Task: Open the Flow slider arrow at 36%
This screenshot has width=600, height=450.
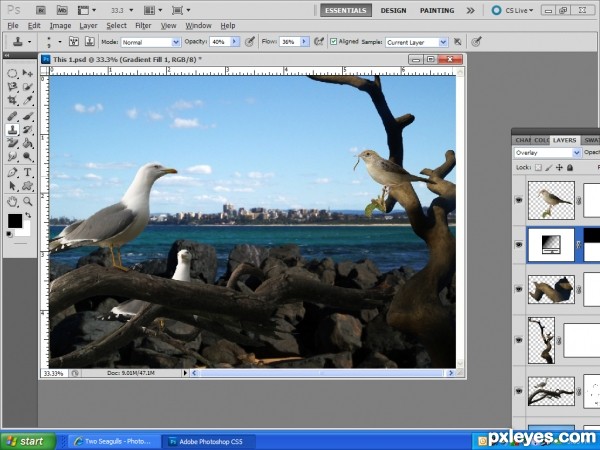Action: [305, 42]
